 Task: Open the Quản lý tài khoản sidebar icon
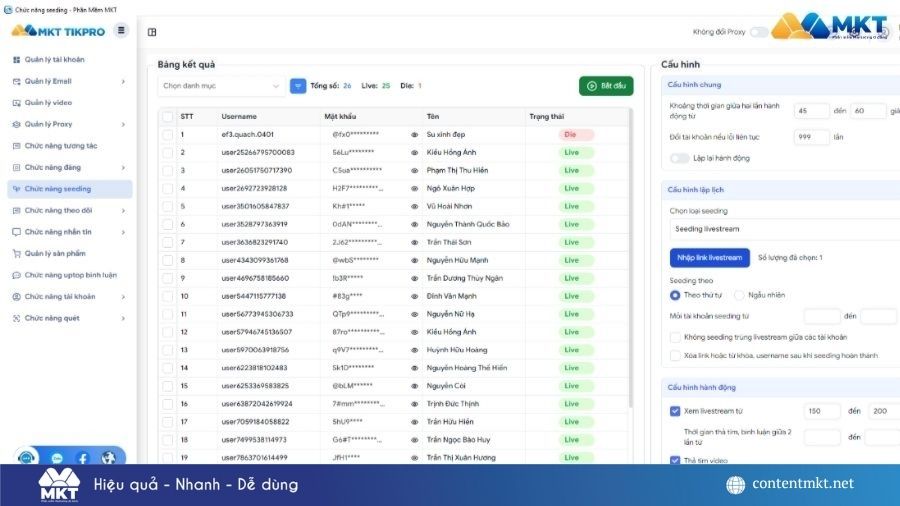coord(17,60)
